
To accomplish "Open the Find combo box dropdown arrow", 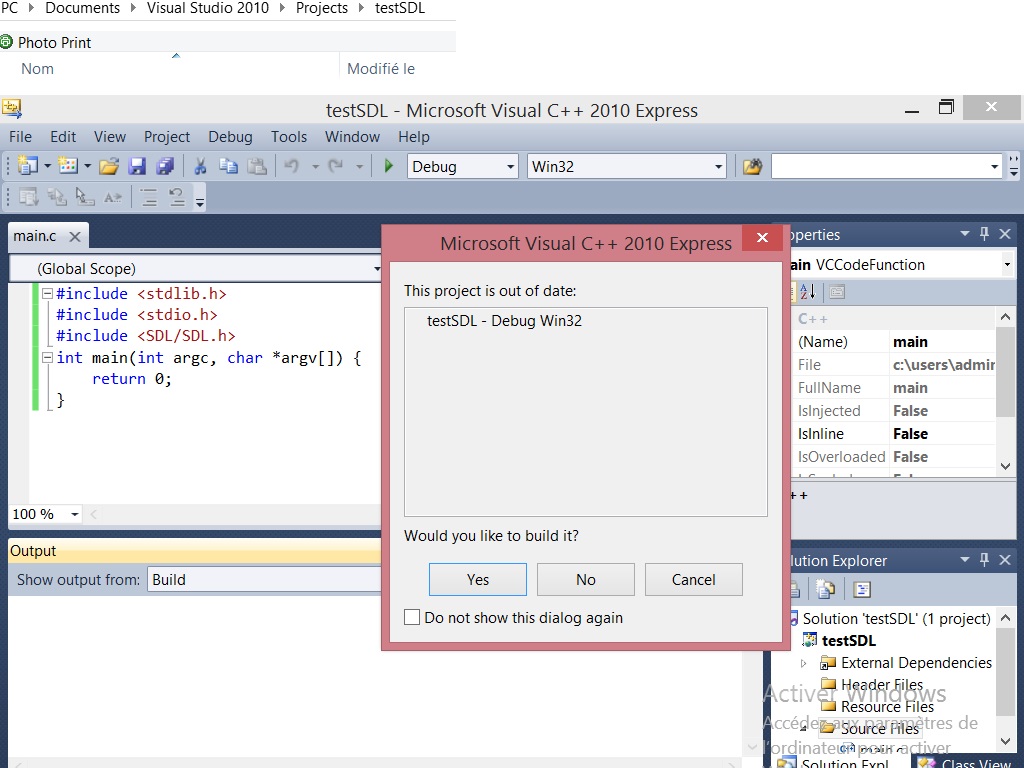I will point(995,167).
